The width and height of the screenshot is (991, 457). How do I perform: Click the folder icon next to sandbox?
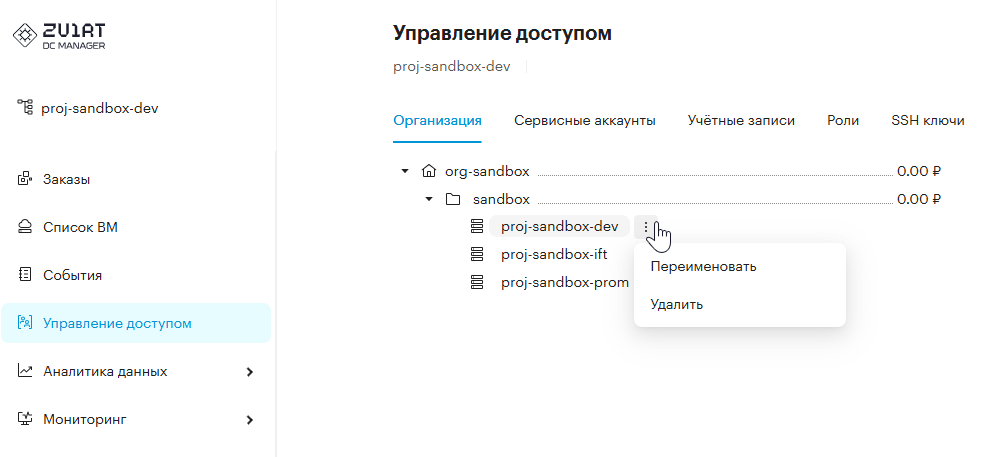pos(453,199)
